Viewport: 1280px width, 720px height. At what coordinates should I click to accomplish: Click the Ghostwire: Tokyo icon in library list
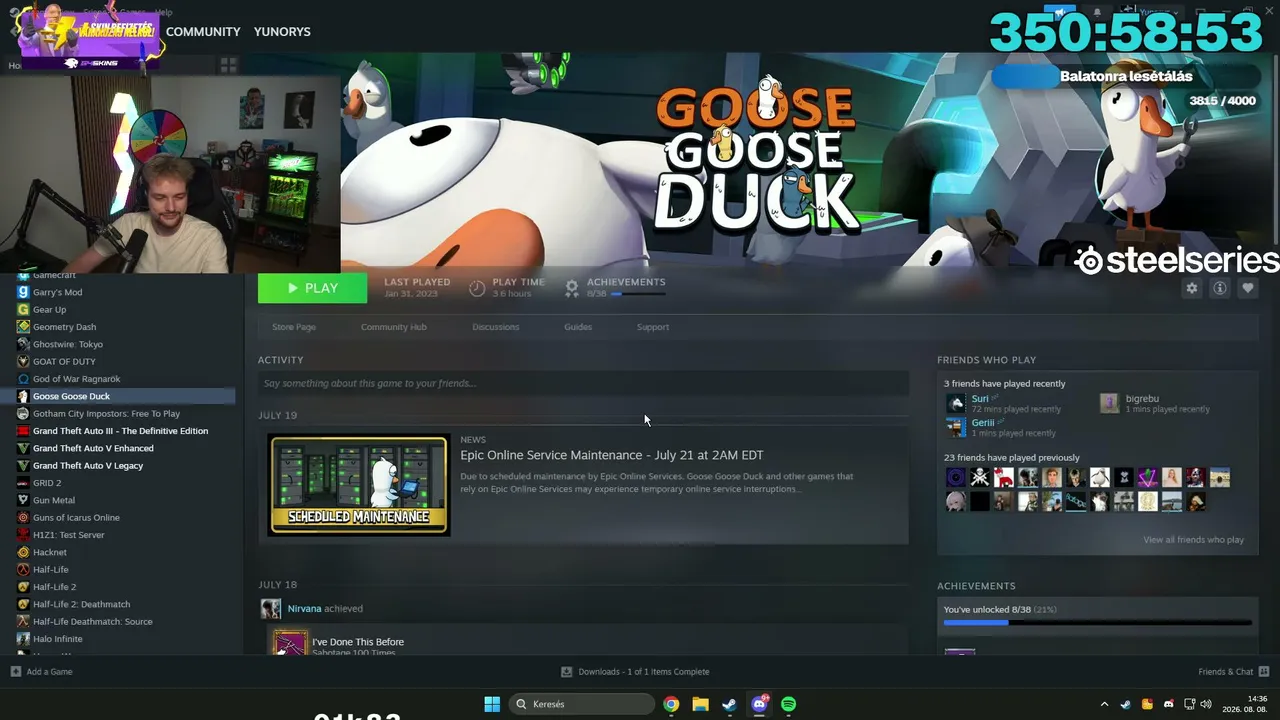pos(23,344)
